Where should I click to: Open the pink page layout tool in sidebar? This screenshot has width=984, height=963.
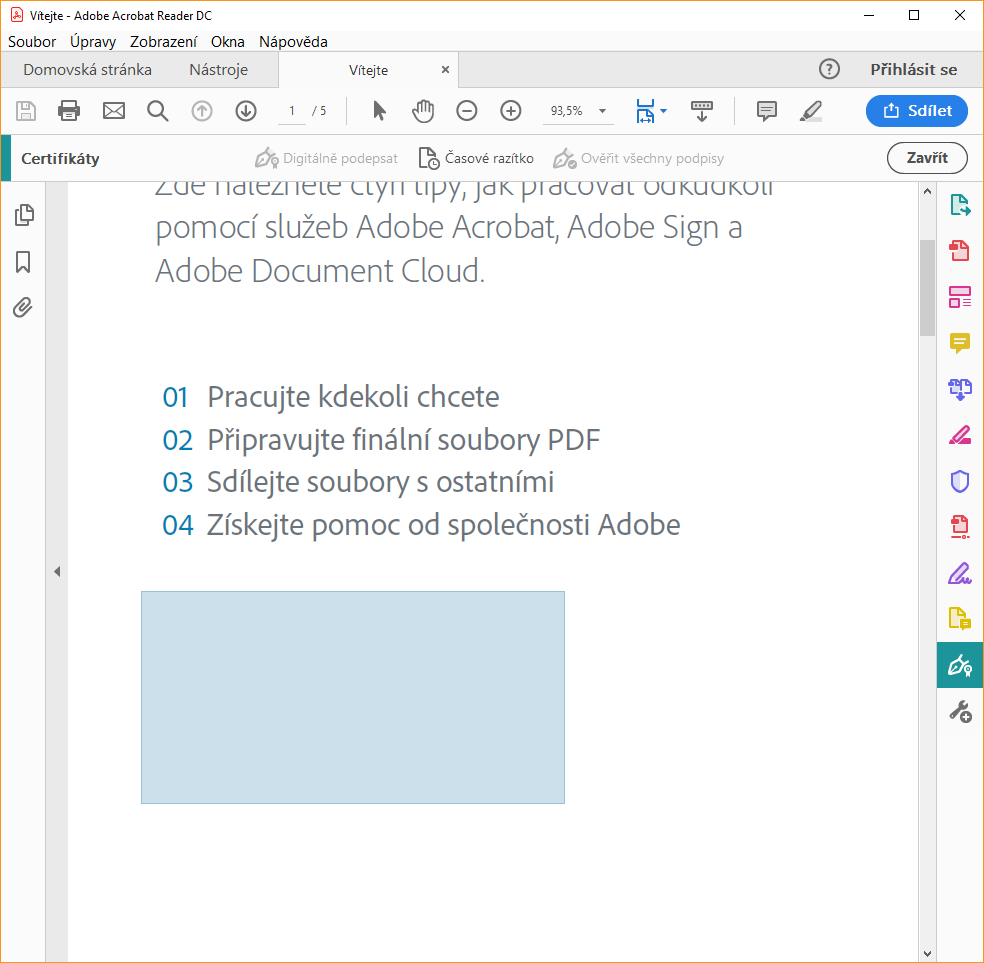pyautogui.click(x=960, y=297)
